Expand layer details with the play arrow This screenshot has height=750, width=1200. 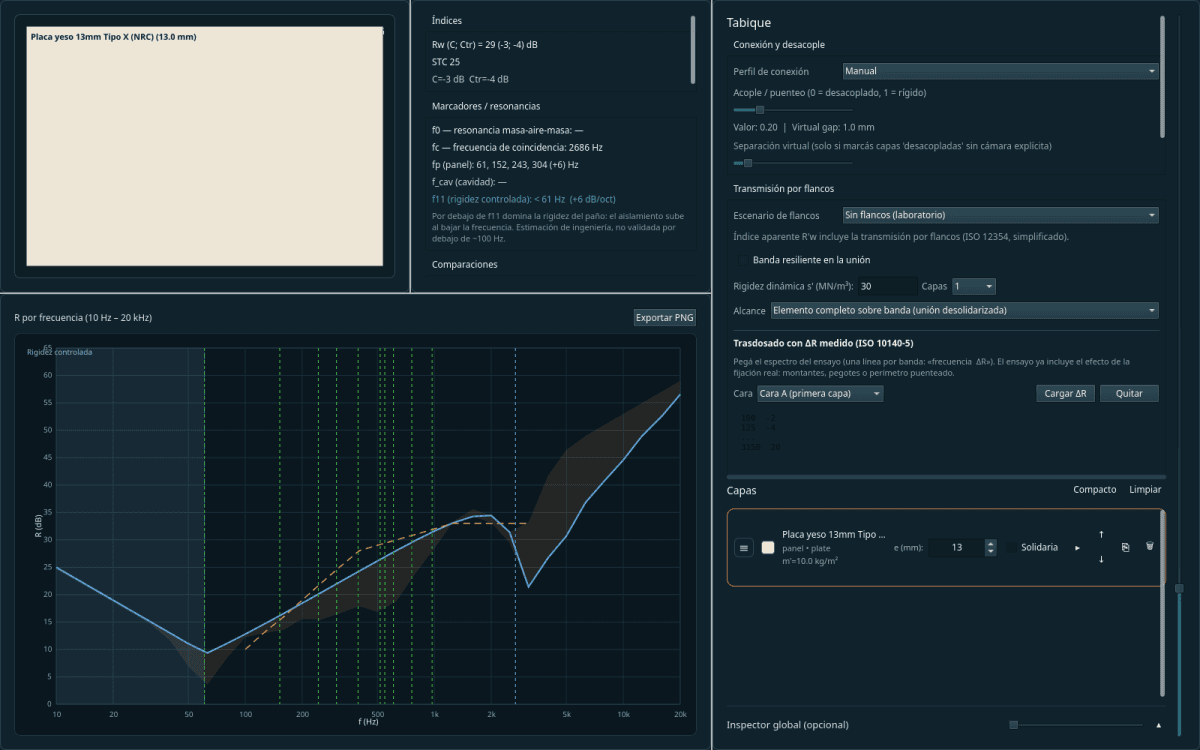coord(1077,548)
